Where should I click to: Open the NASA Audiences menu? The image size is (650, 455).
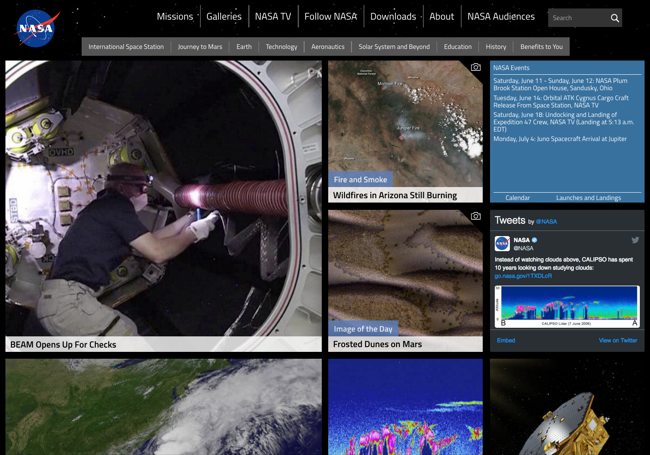click(x=501, y=17)
